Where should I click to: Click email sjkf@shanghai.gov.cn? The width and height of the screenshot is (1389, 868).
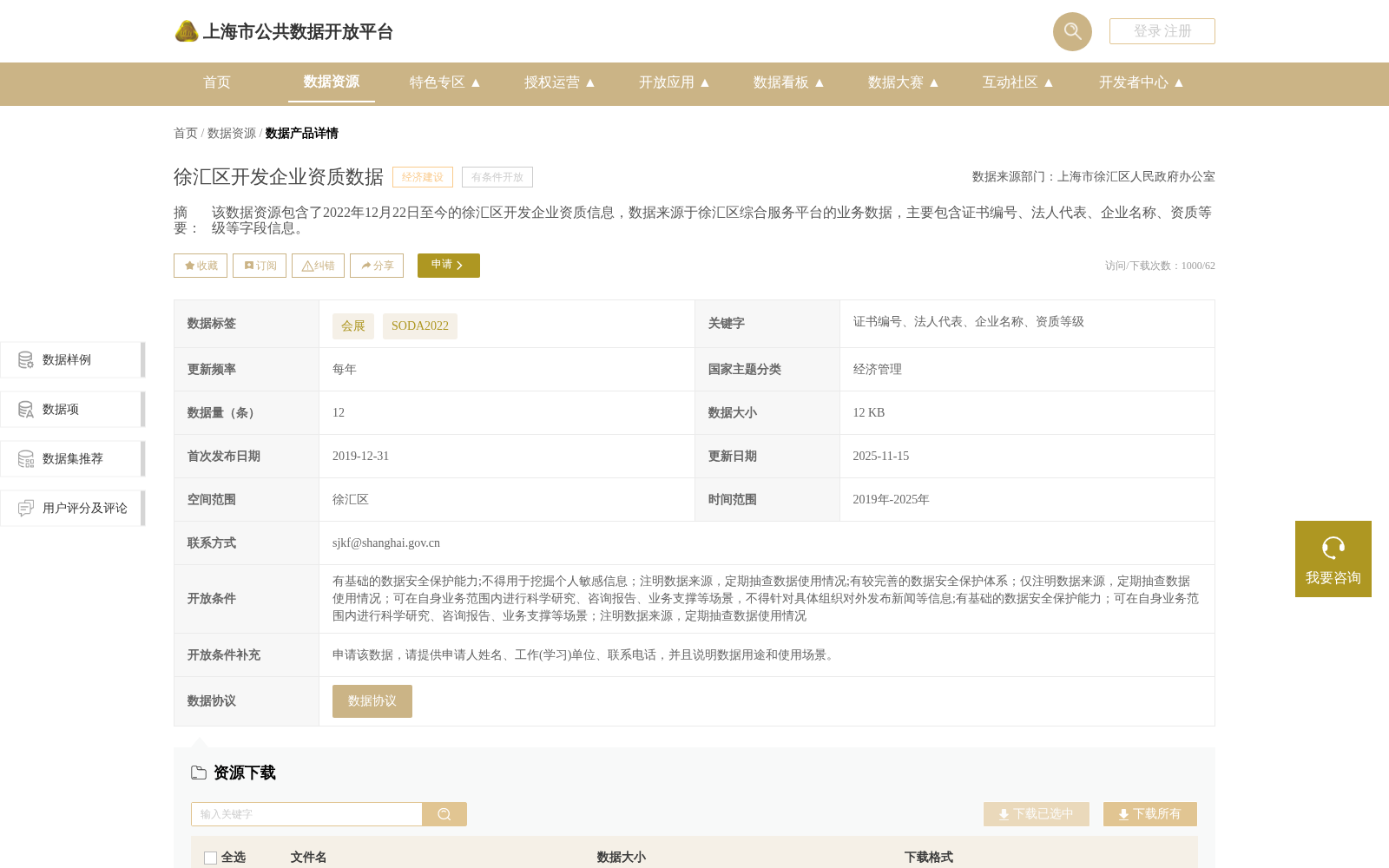pyautogui.click(x=386, y=543)
